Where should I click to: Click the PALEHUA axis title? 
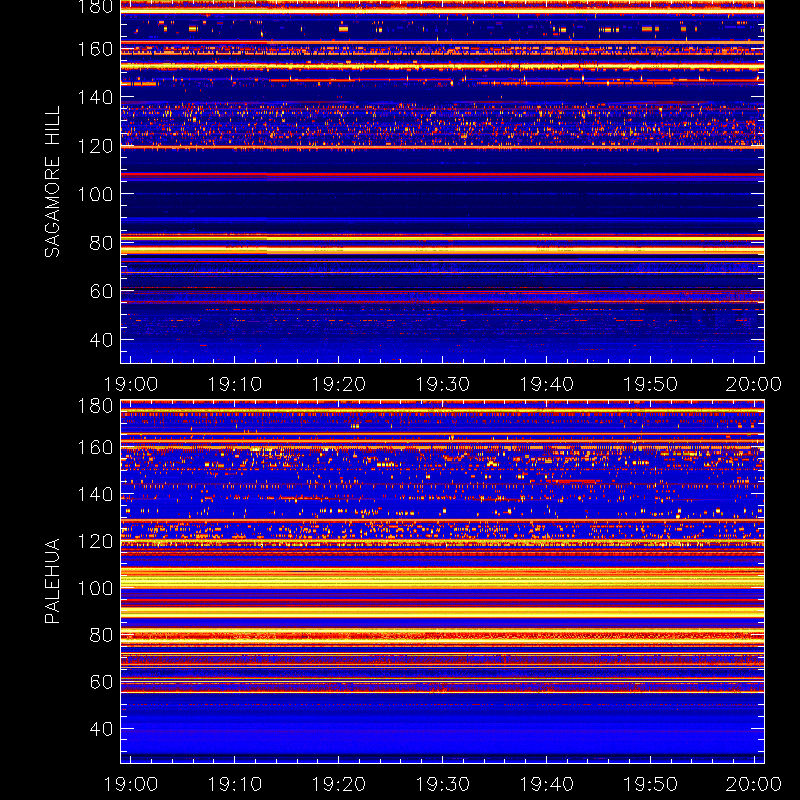click(53, 581)
